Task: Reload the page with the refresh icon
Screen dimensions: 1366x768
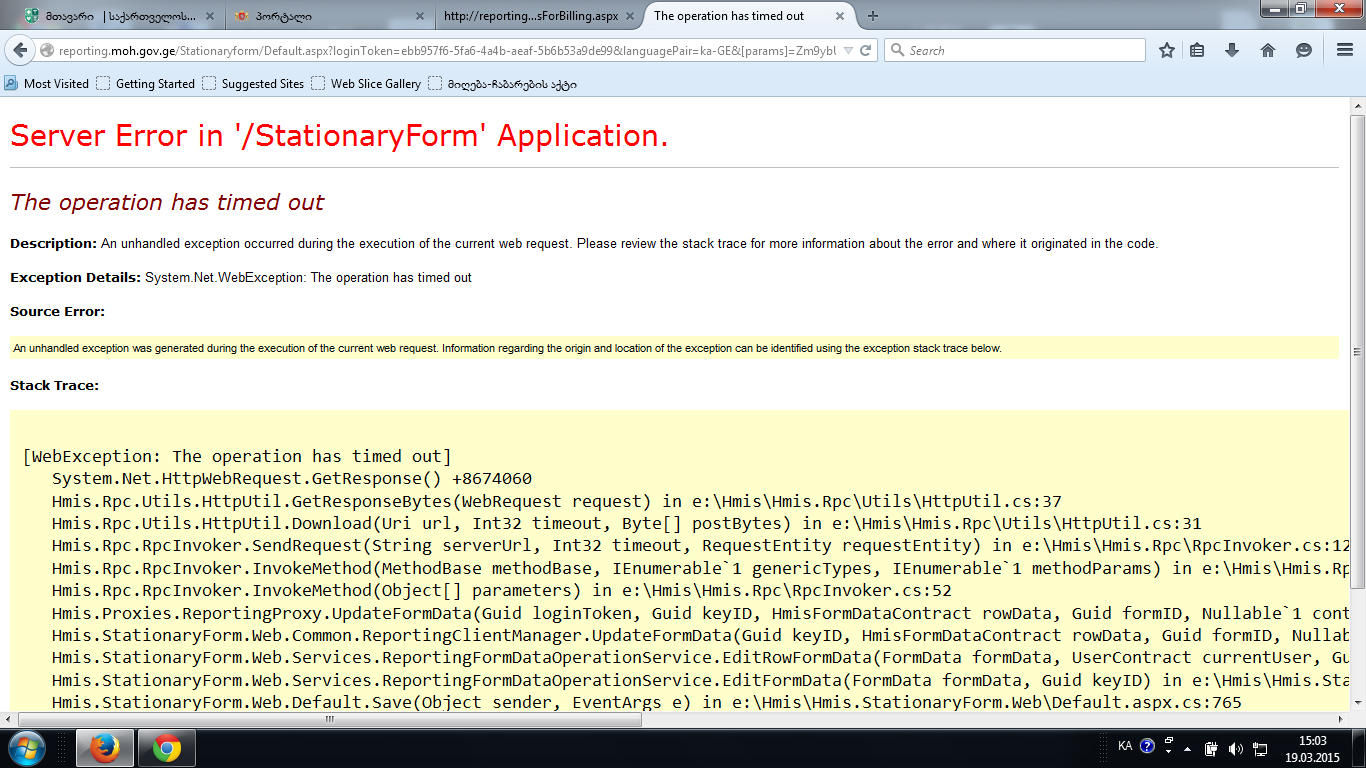Action: click(866, 51)
